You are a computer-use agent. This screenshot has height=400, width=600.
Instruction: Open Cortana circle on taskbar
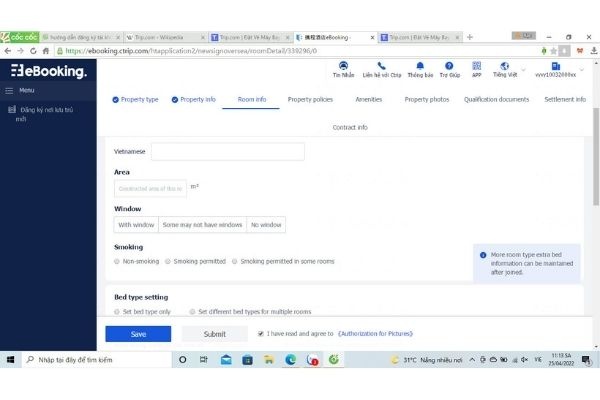[x=183, y=359]
